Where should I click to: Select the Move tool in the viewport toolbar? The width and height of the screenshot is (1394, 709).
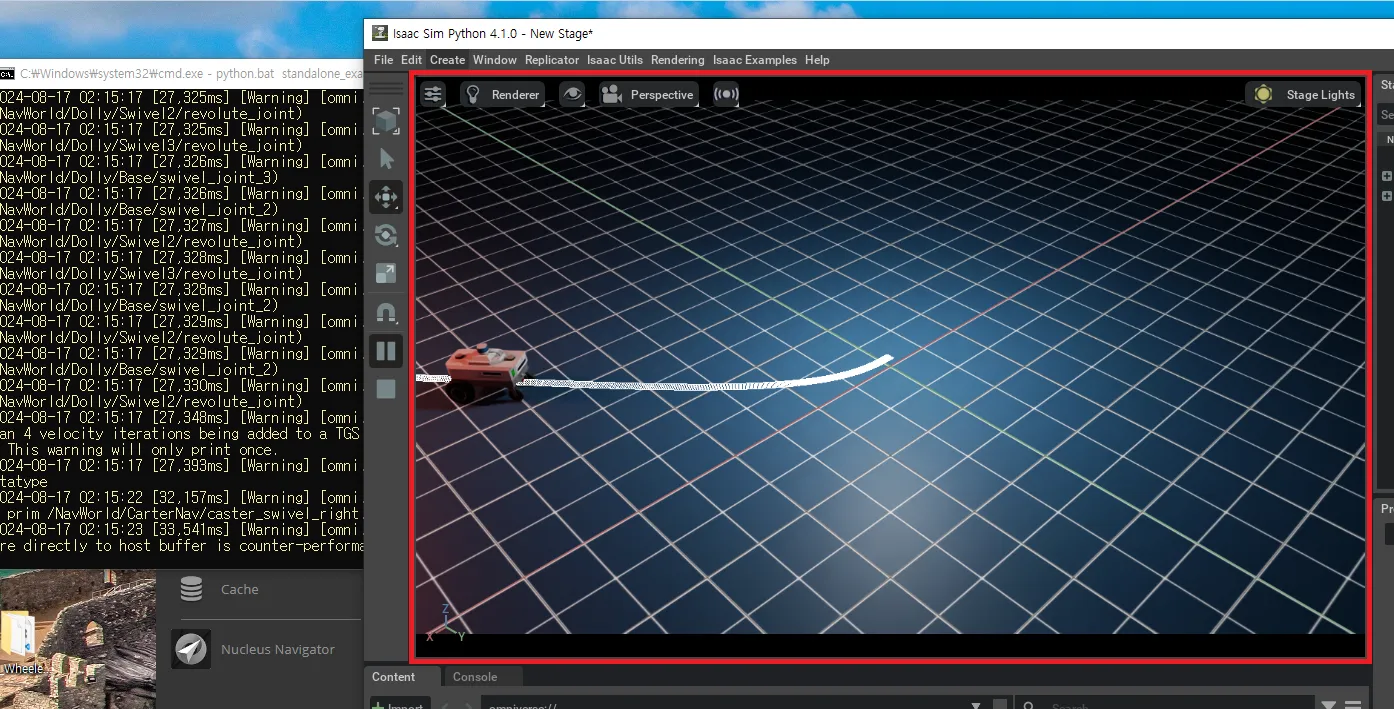pos(386,197)
